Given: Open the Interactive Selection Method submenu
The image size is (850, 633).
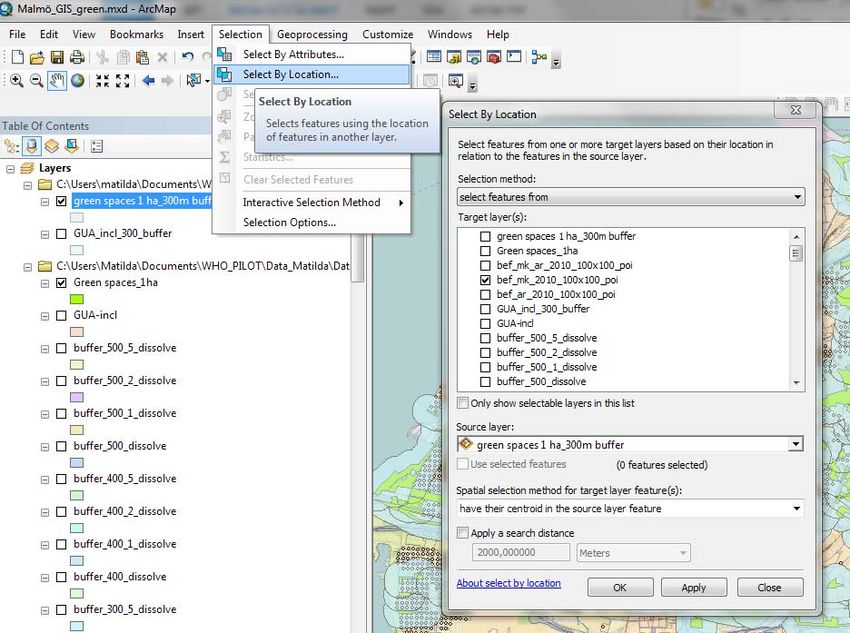Looking at the screenshot, I should (312, 202).
